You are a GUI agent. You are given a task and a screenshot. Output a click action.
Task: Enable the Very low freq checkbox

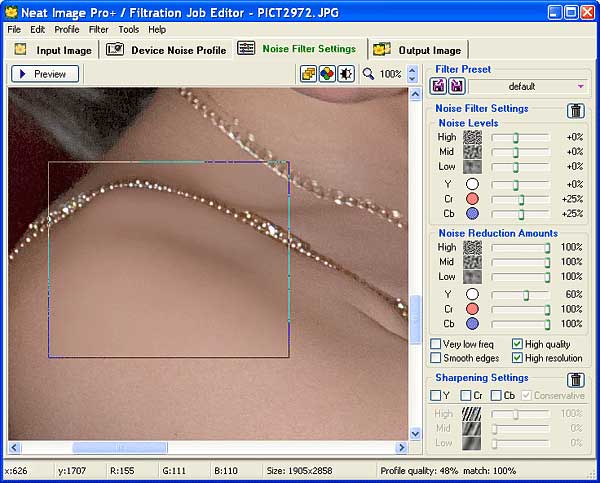click(435, 344)
